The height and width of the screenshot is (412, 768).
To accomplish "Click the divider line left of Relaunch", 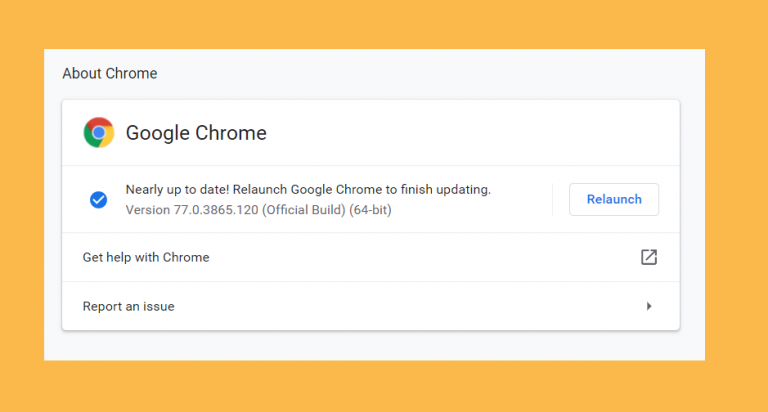I will (552, 199).
